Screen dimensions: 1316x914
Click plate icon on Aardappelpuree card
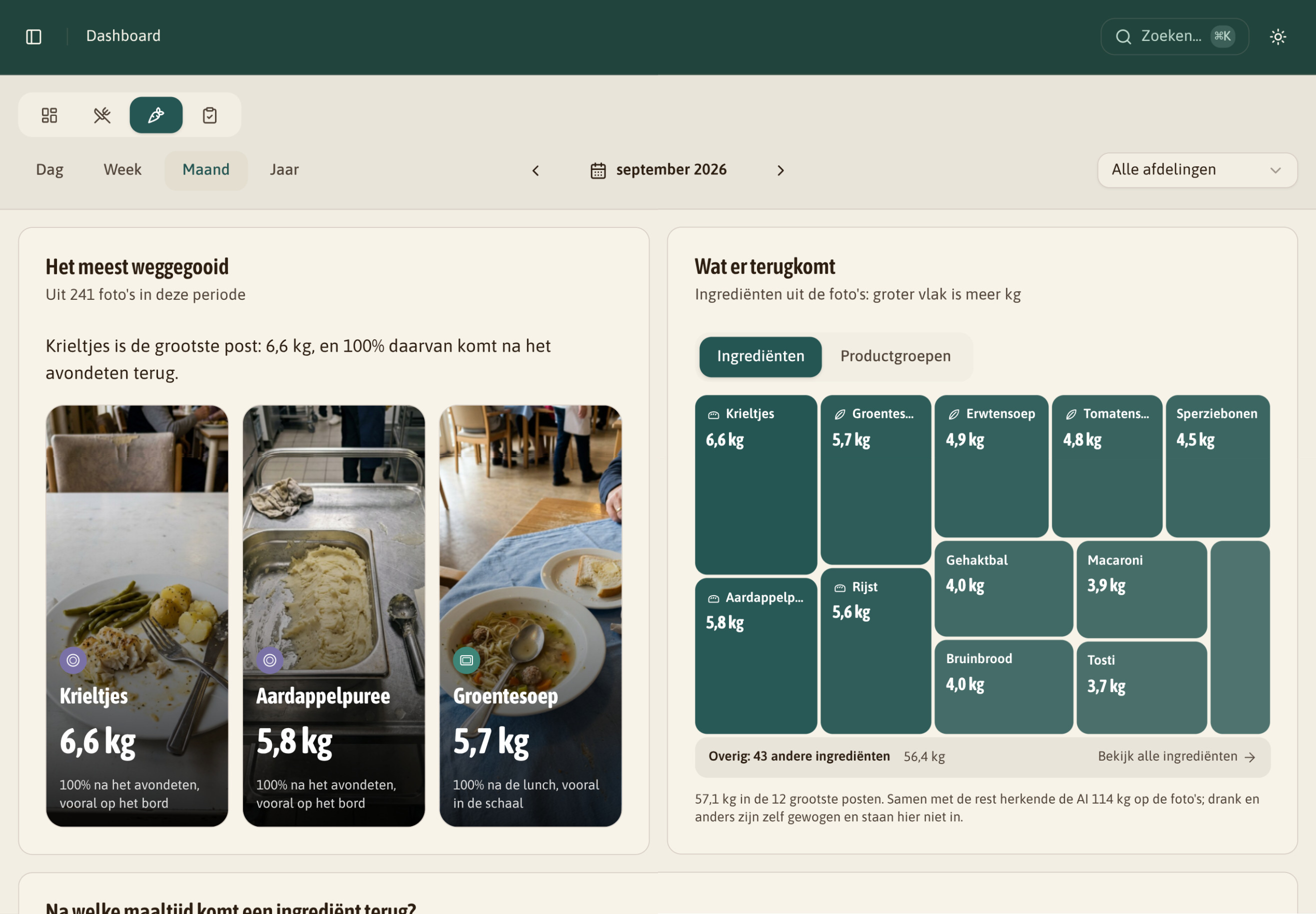coord(270,660)
